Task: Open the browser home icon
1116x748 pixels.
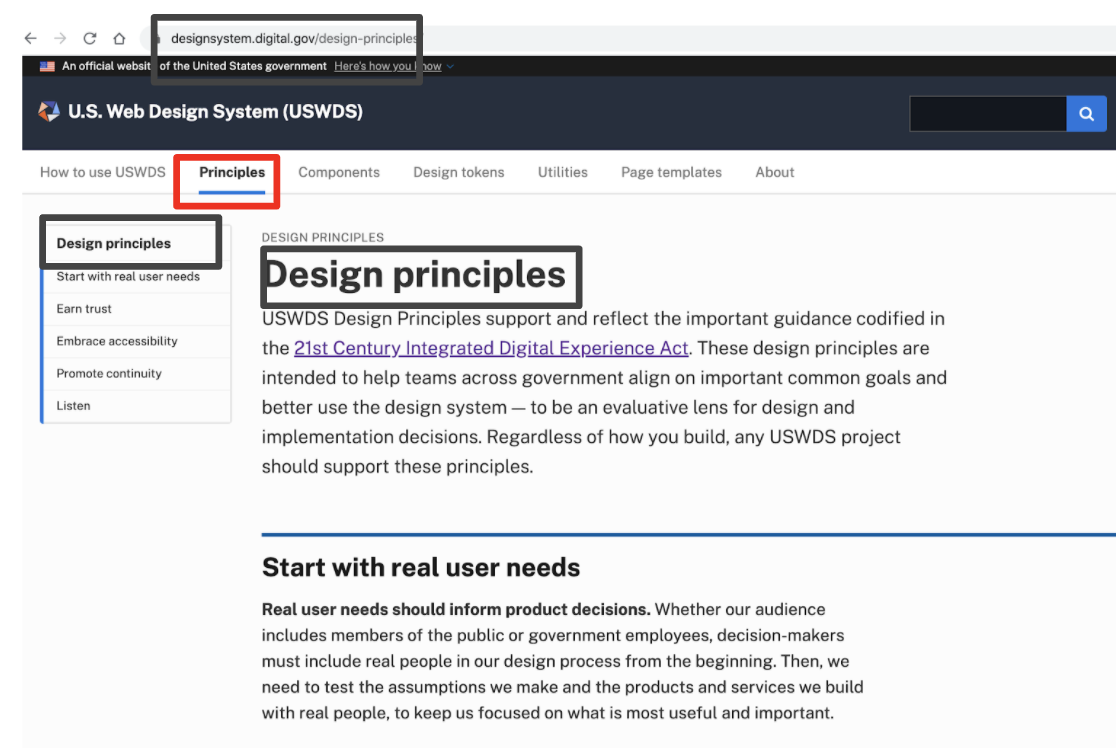Action: click(120, 38)
